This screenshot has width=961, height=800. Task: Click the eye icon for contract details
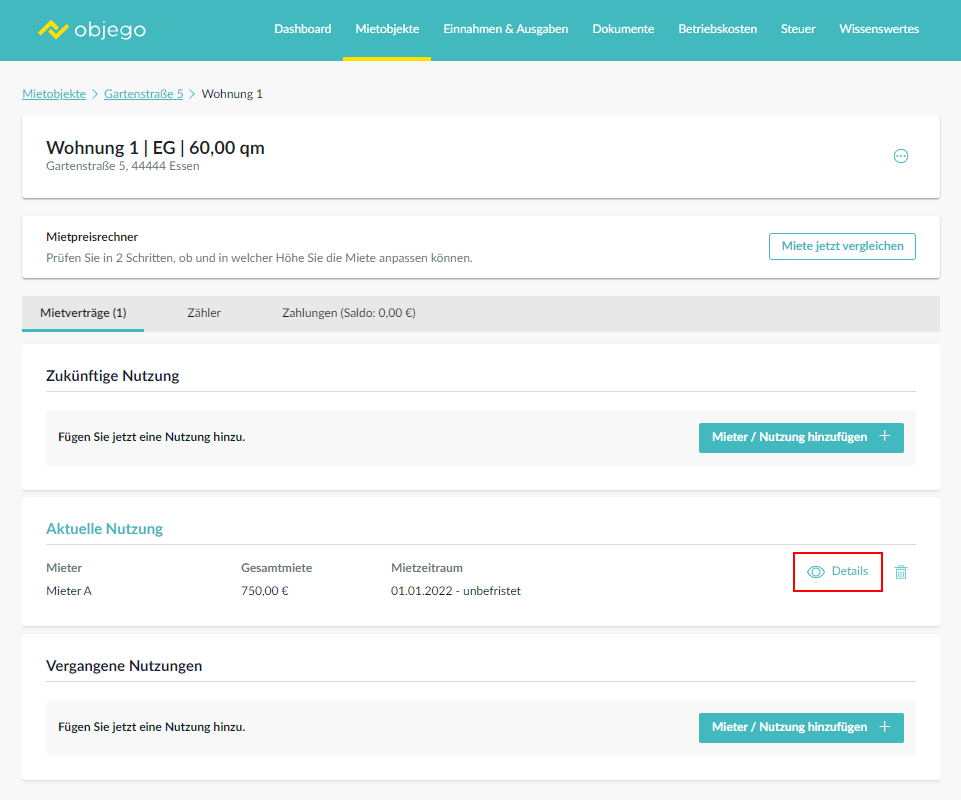pos(816,572)
